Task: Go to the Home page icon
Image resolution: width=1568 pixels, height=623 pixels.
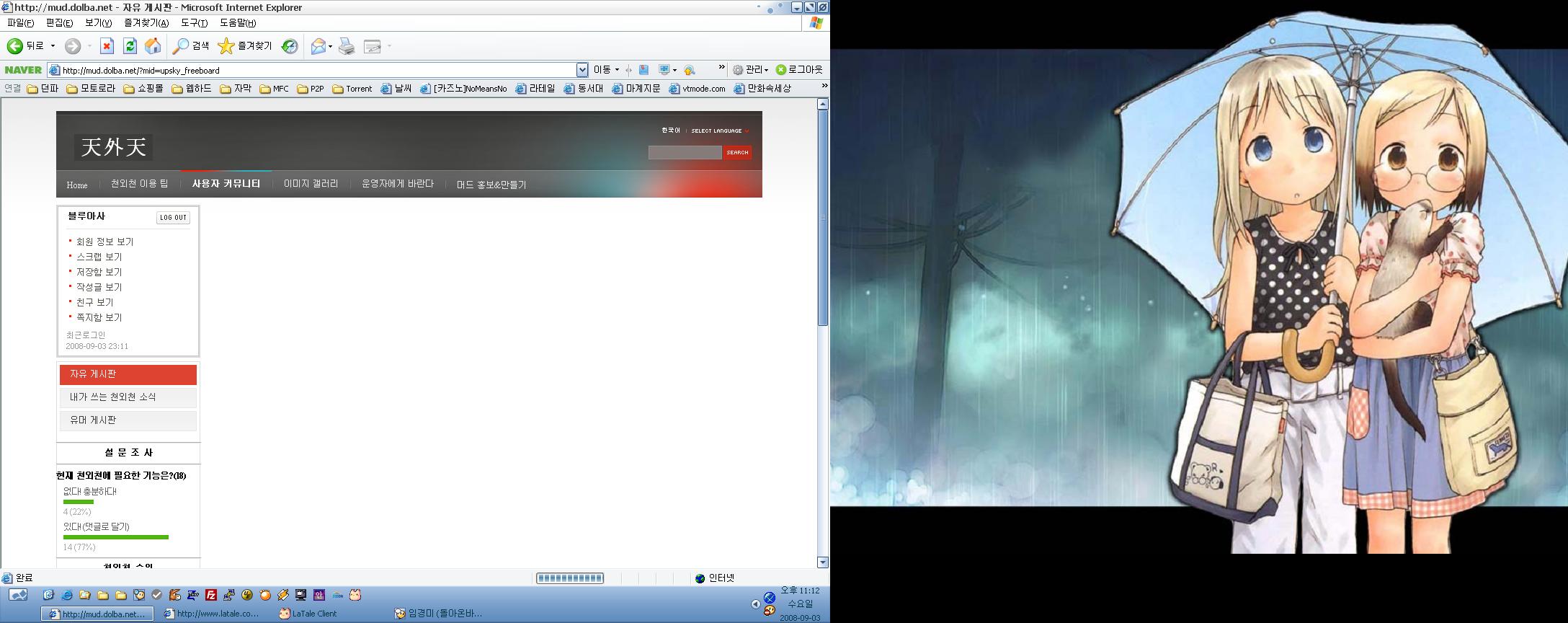Action: (153, 46)
